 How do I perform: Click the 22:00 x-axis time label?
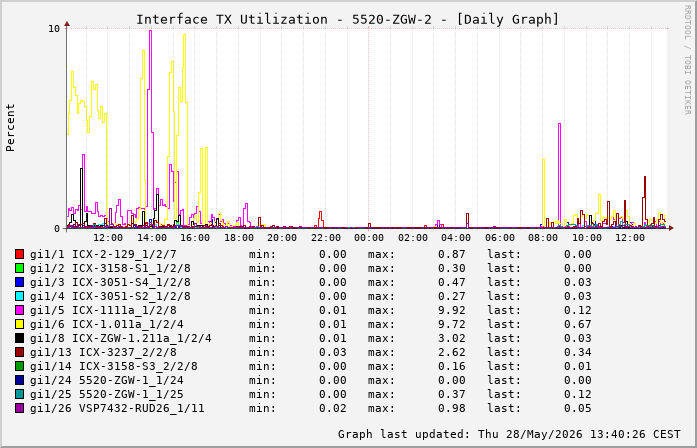(326, 238)
